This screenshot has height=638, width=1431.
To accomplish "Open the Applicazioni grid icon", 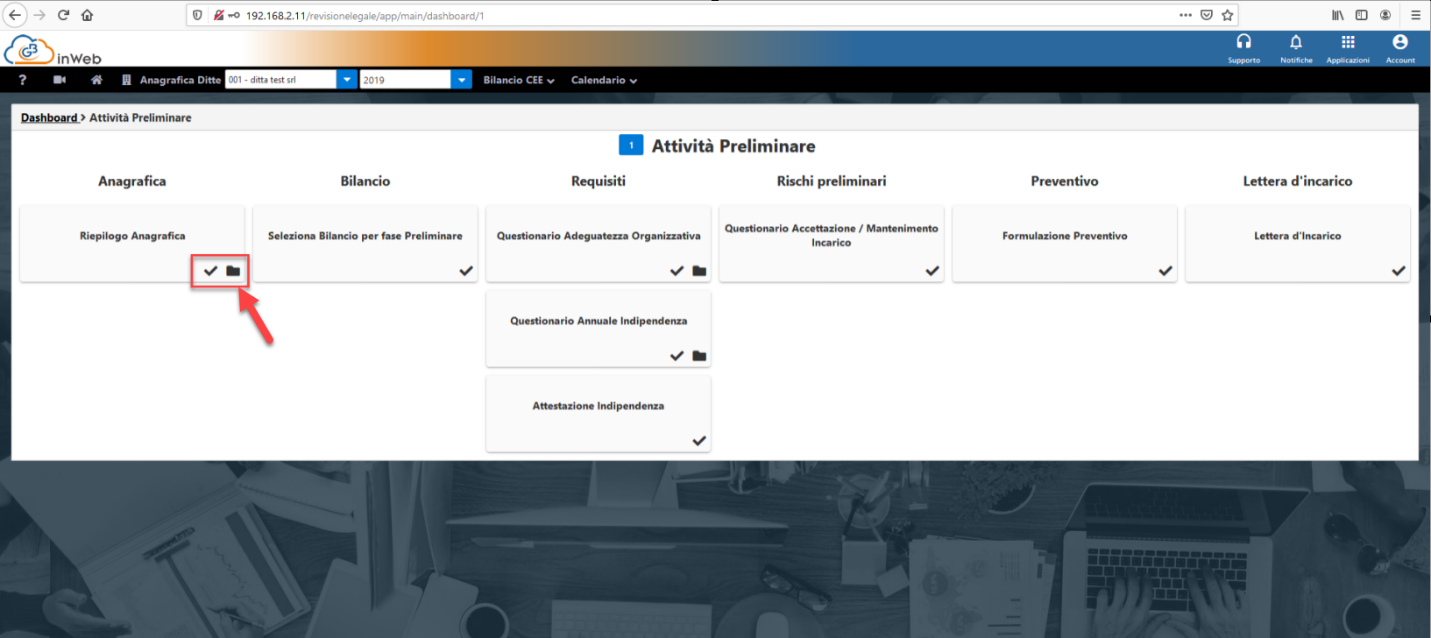I will pyautogui.click(x=1348, y=43).
